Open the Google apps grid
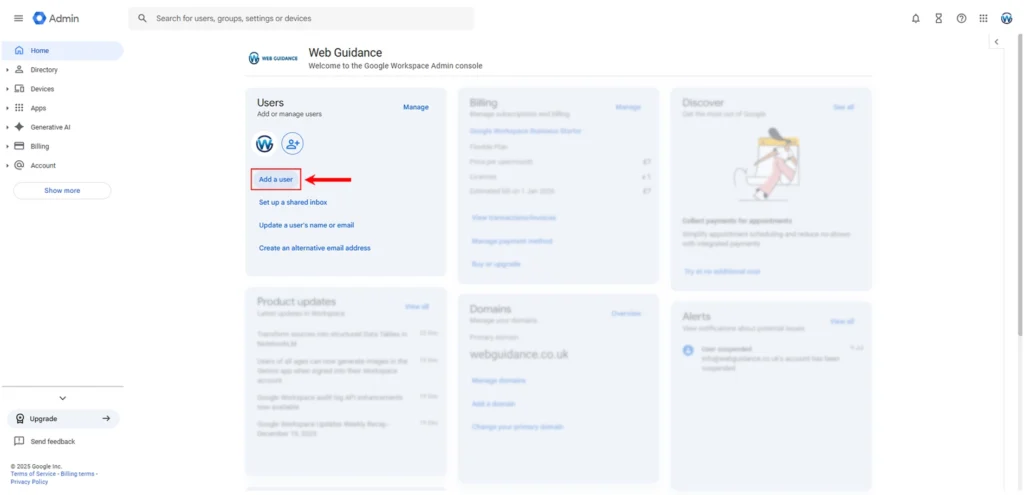This screenshot has width=1024, height=495. 984,18
